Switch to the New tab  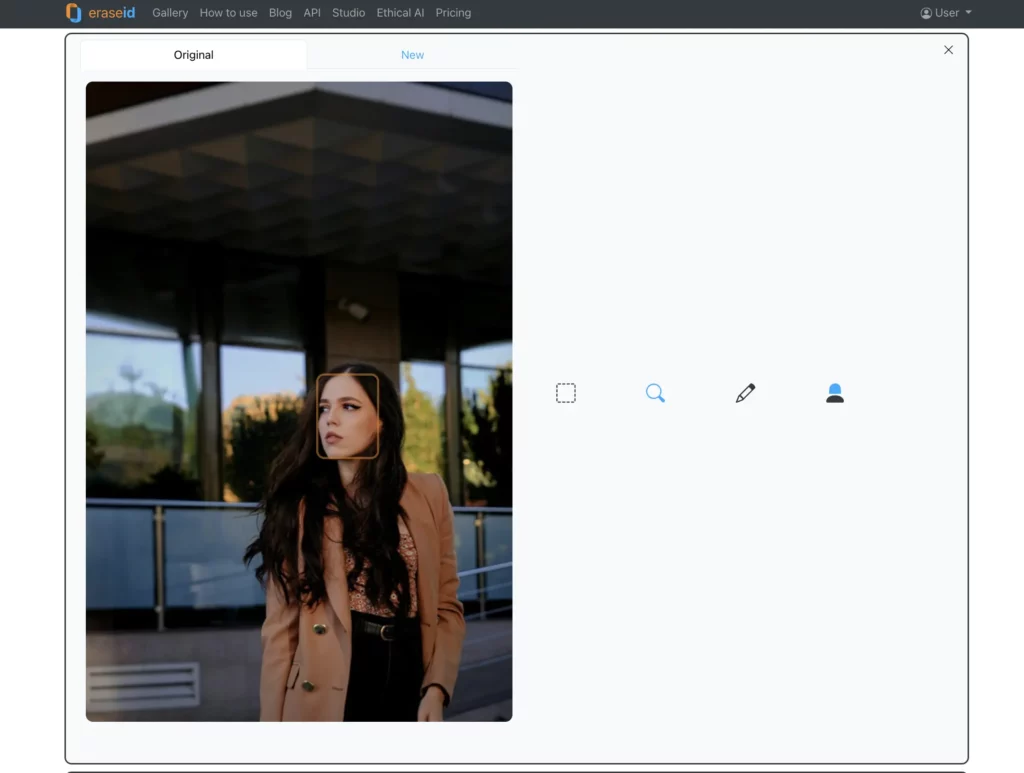coord(412,55)
